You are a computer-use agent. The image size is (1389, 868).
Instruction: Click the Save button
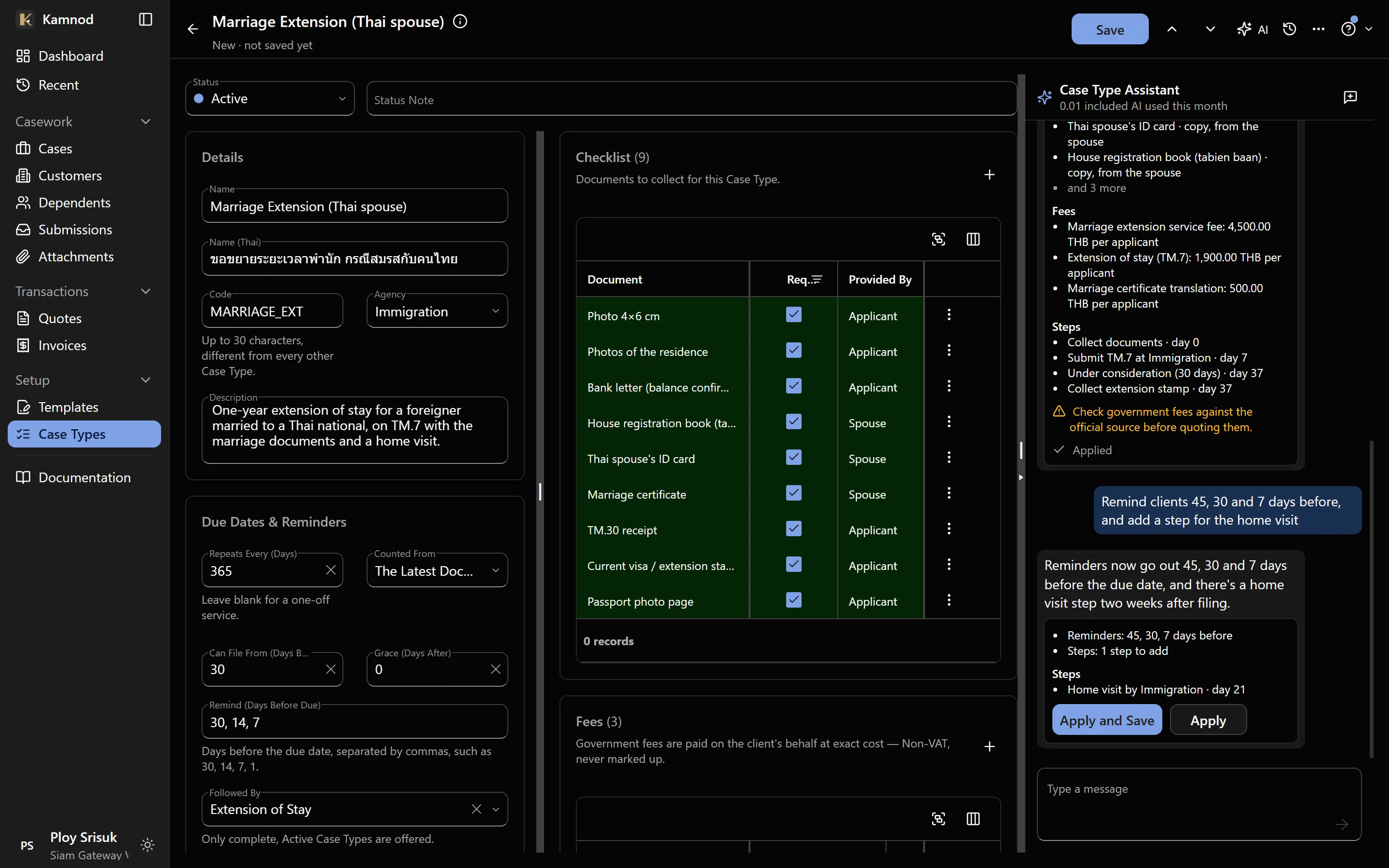(x=1109, y=29)
